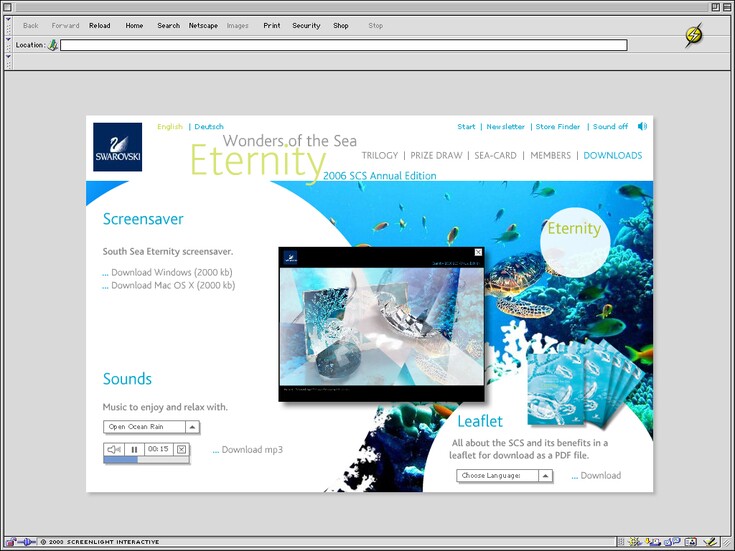Click the speaker icon beside Sound off
This screenshot has width=735, height=551.
click(x=642, y=126)
